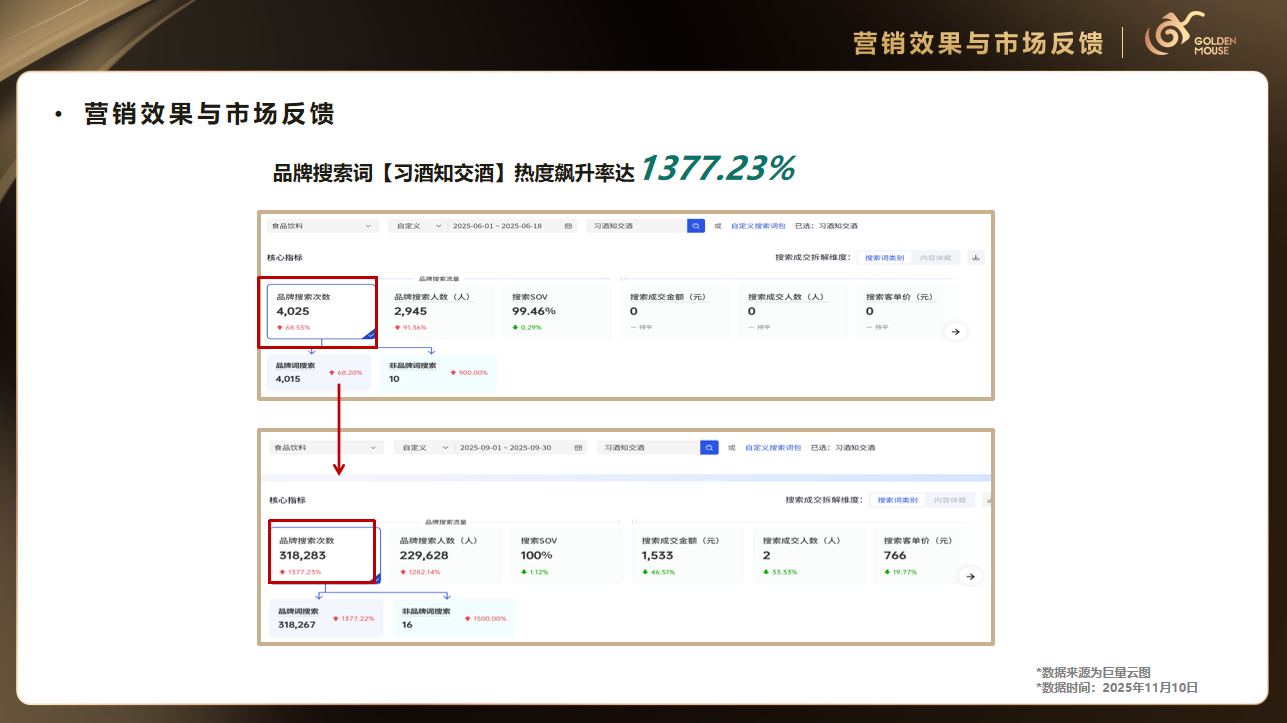Expand 自定义 period dropdown beside 2025-06-01
Screen dimensions: 1287x723
coord(418,226)
